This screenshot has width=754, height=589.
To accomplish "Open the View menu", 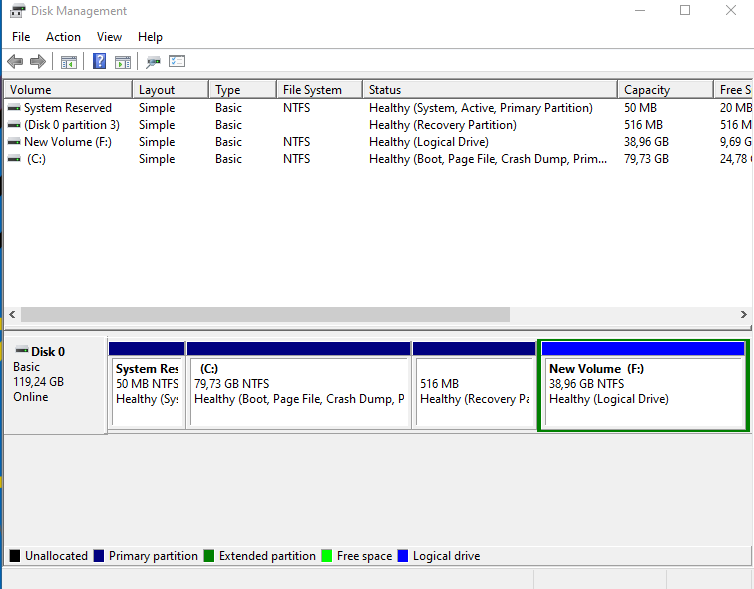I will click(109, 37).
